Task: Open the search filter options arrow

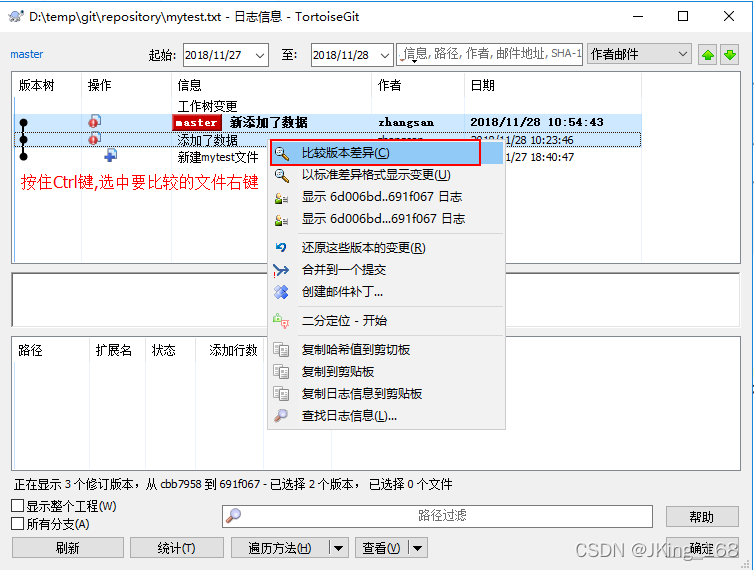Action: click(x=414, y=61)
